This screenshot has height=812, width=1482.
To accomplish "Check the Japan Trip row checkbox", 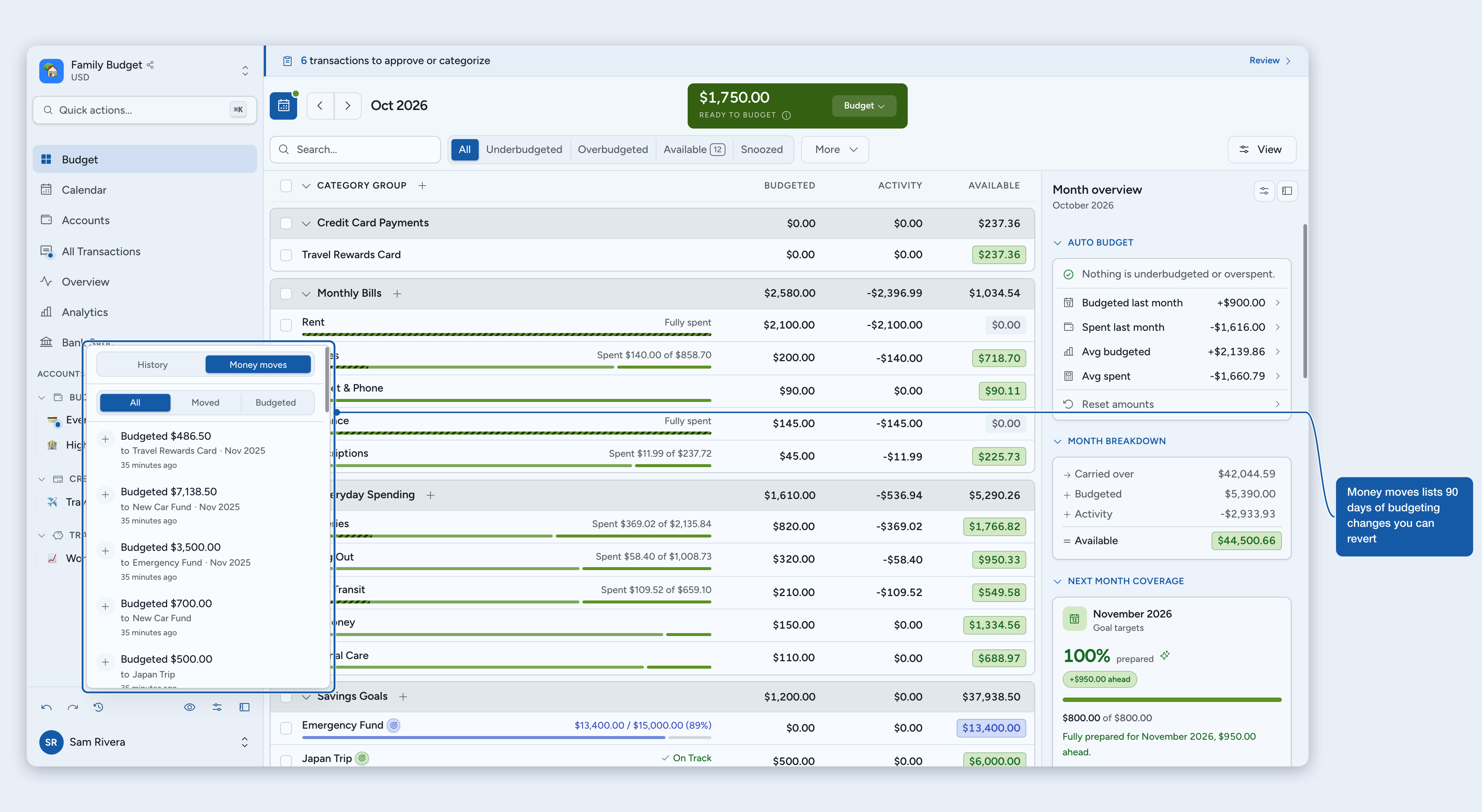I will click(286, 761).
